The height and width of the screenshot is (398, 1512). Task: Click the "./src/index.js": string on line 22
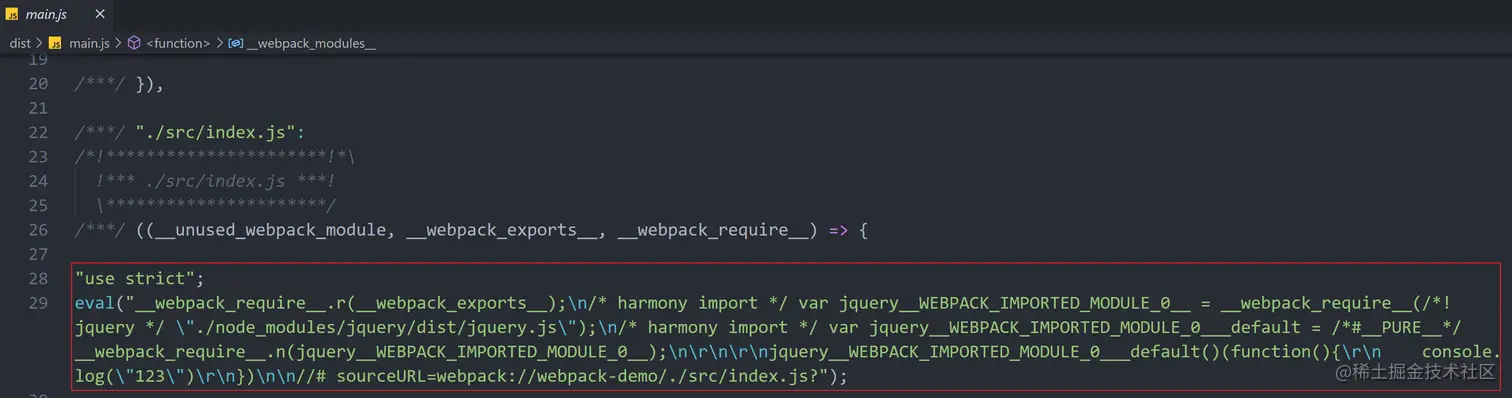point(220,132)
